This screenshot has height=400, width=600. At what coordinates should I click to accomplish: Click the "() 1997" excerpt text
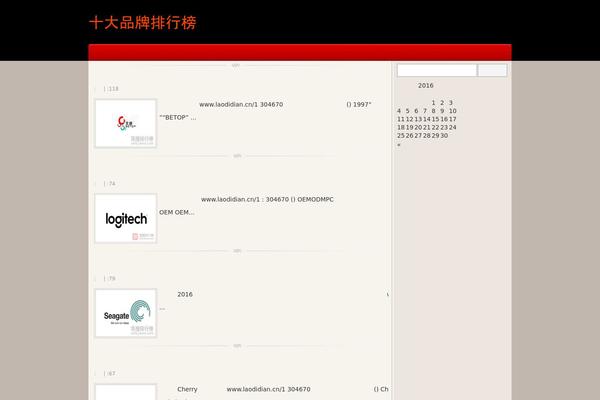359,104
